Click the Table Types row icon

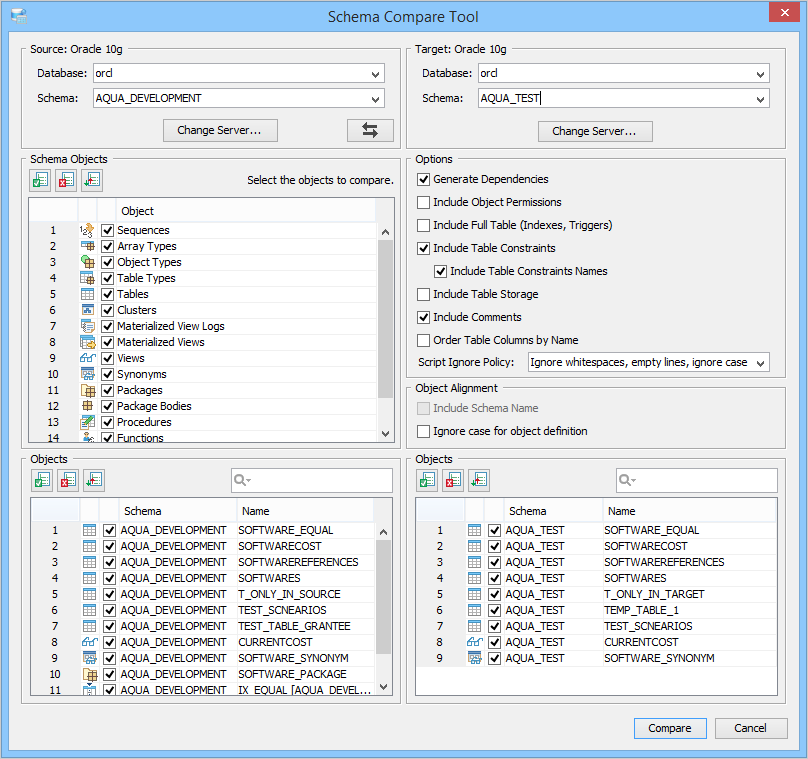pyautogui.click(x=88, y=278)
